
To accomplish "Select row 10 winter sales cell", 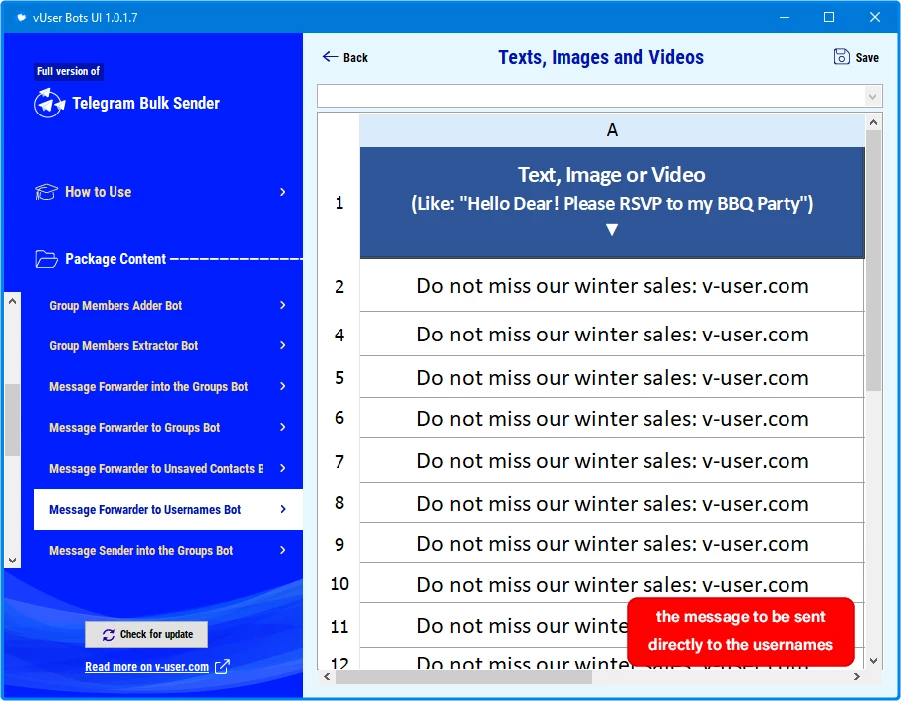I will click(612, 584).
